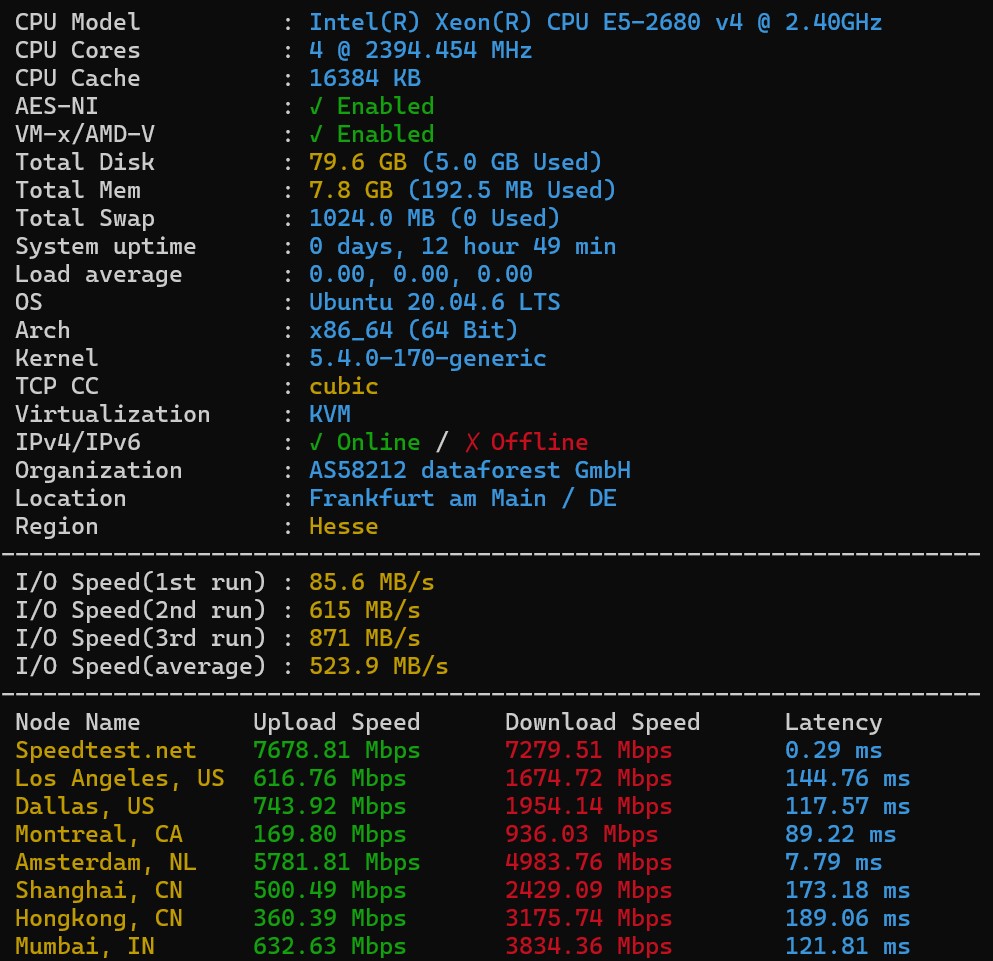993x961 pixels.
Task: Select the Shanghai, CN node name
Action: [99, 891]
